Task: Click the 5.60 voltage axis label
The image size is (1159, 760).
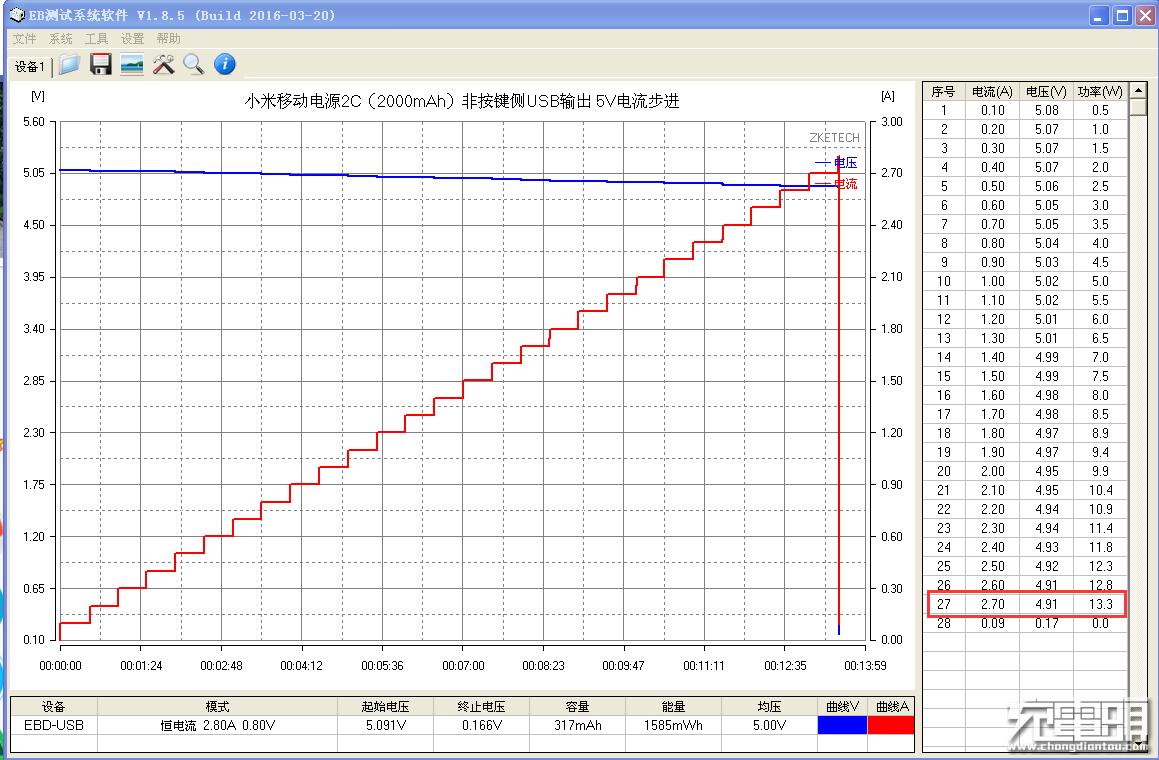Action: [34, 121]
